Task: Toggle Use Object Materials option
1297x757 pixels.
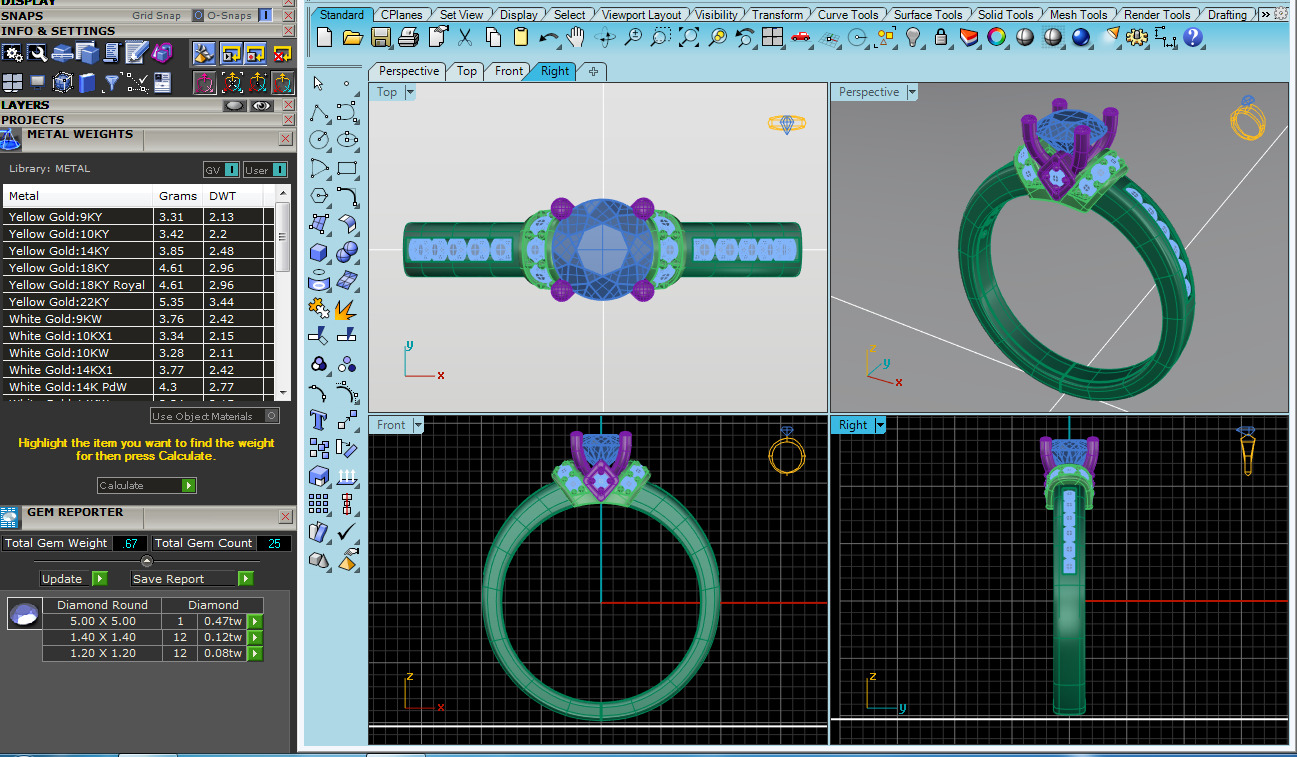Action: (215, 416)
